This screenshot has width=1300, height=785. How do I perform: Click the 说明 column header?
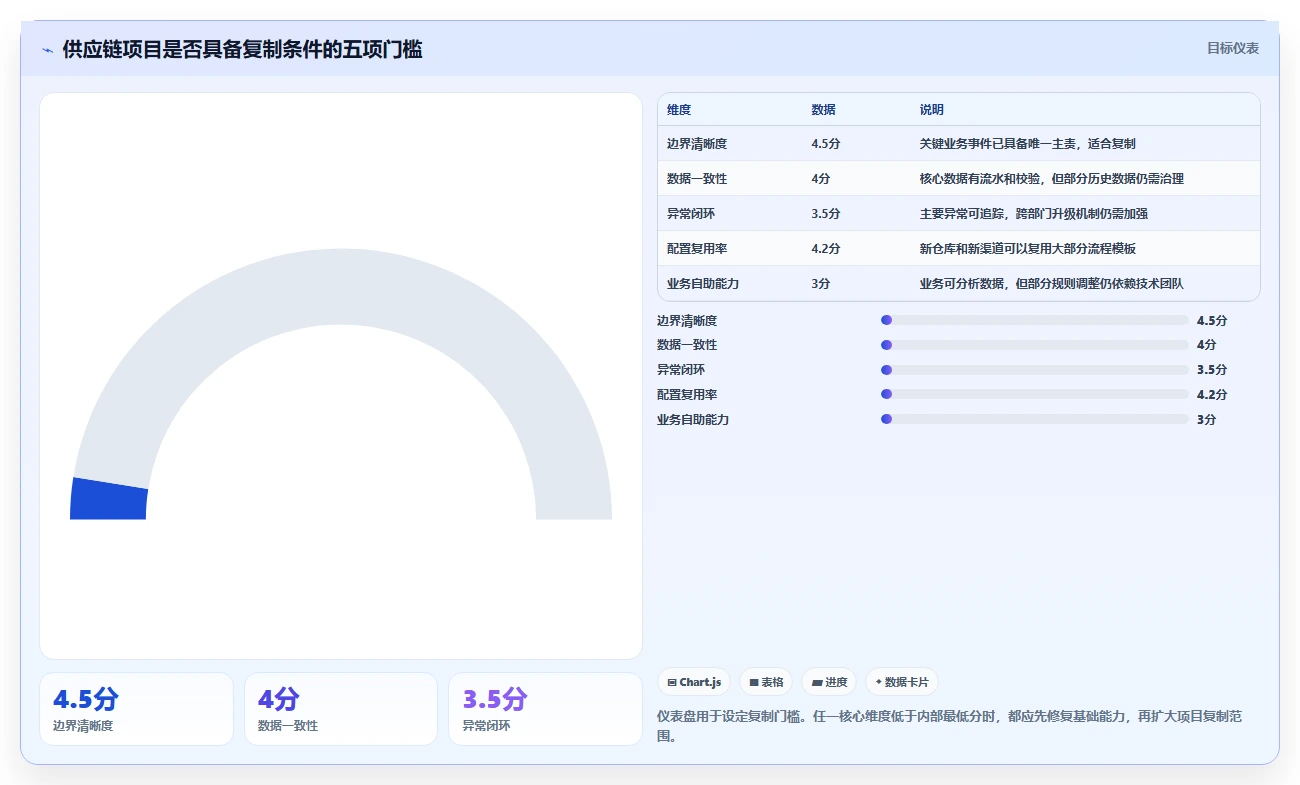tap(932, 110)
